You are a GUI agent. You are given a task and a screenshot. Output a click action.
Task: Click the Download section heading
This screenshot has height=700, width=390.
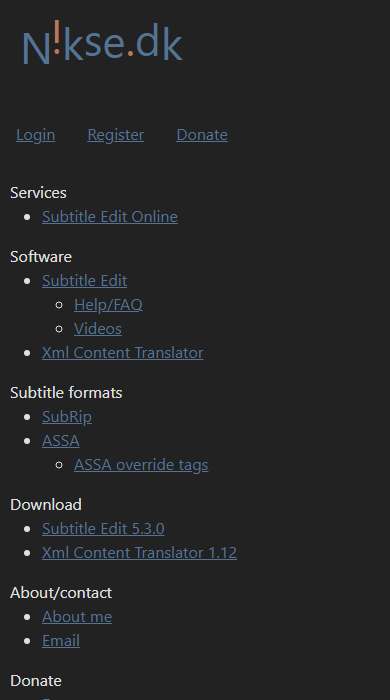click(46, 504)
